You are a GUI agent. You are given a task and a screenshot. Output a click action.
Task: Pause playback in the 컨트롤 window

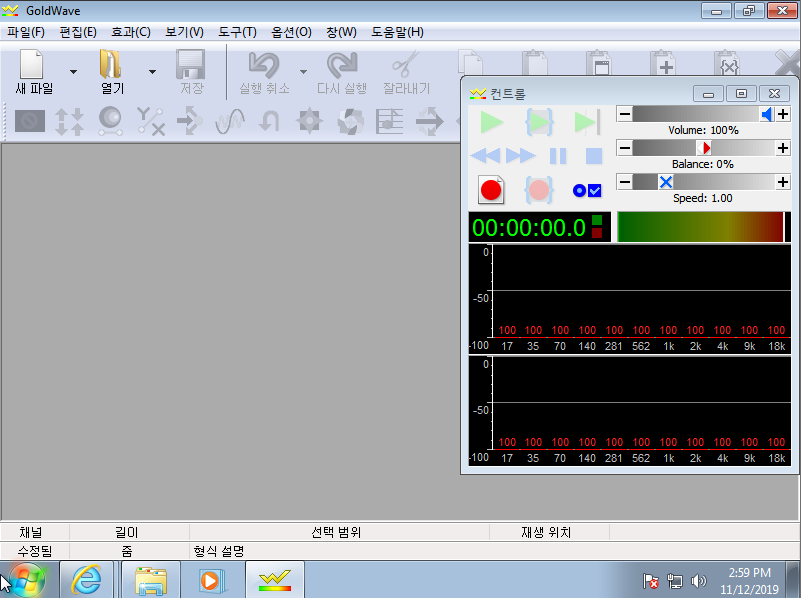point(558,156)
